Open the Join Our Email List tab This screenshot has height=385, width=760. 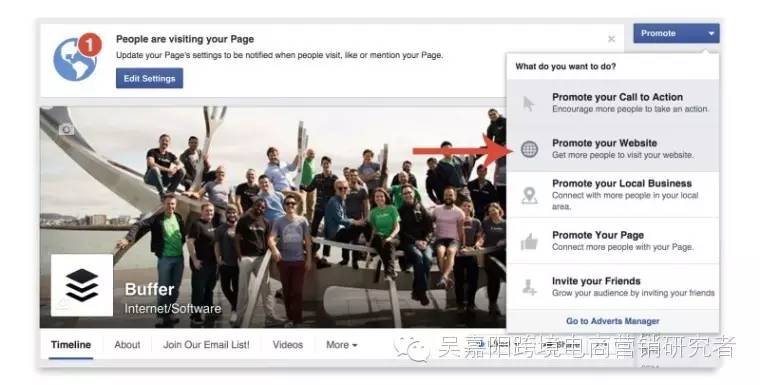pos(206,345)
